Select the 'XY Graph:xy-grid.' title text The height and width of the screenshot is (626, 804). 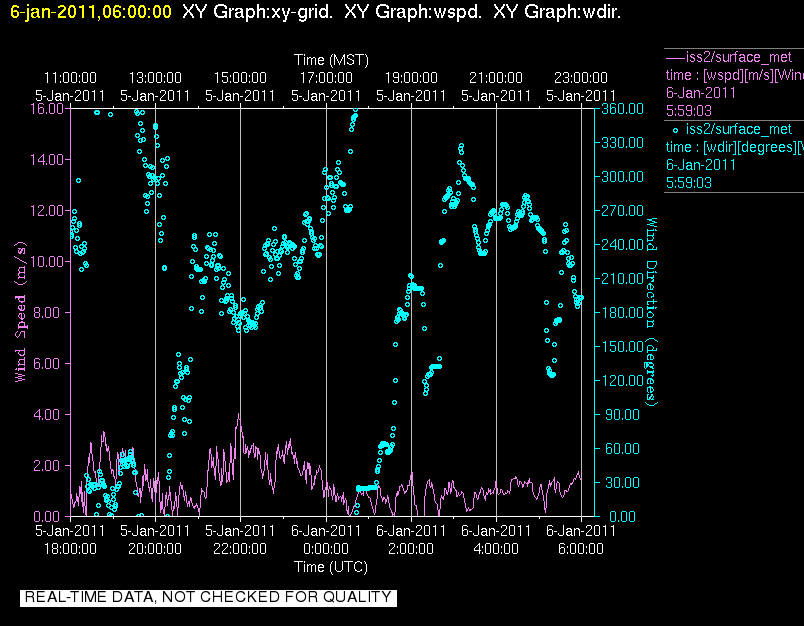coord(257,11)
